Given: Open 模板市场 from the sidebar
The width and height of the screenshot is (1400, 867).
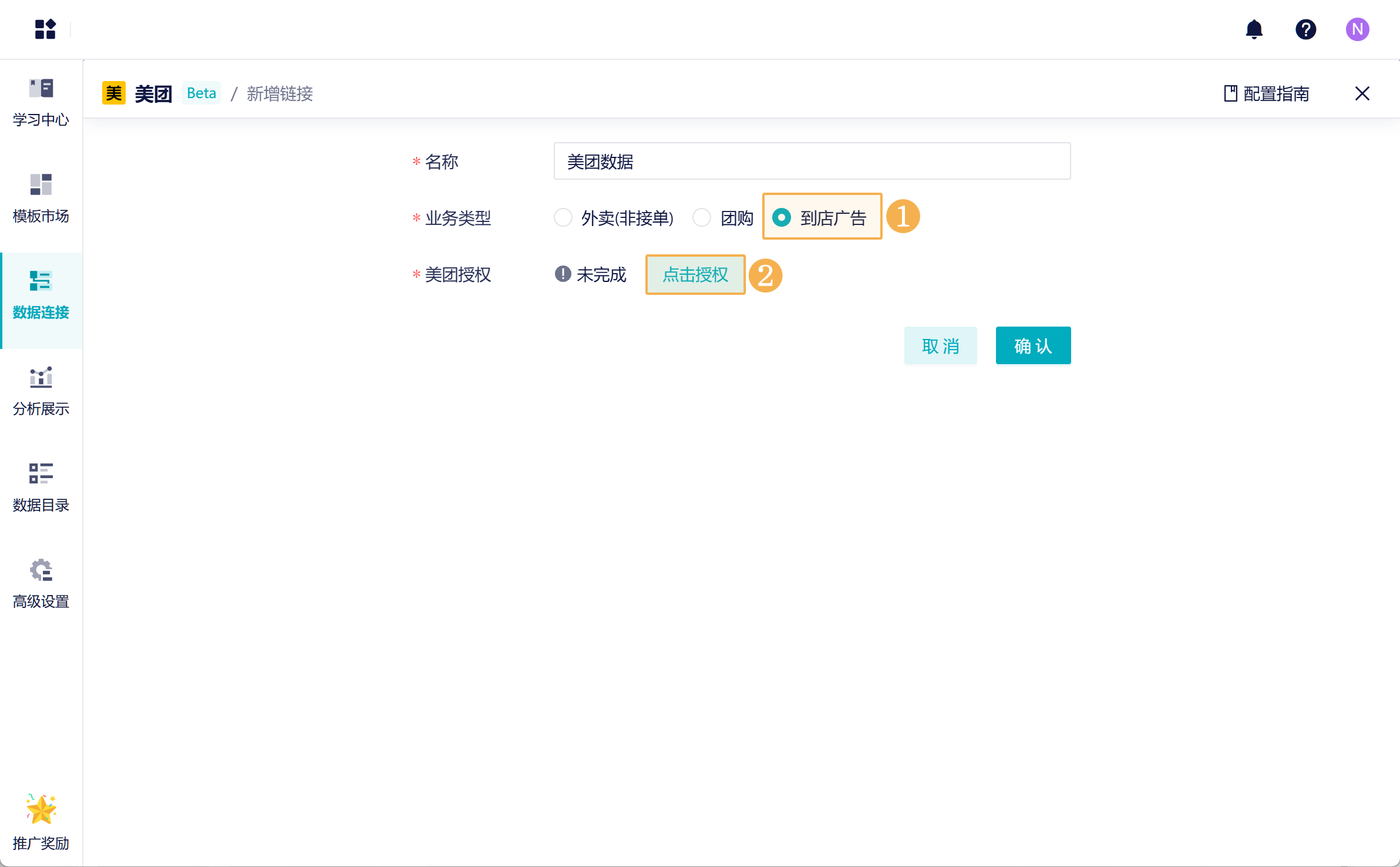Looking at the screenshot, I should pos(41,199).
